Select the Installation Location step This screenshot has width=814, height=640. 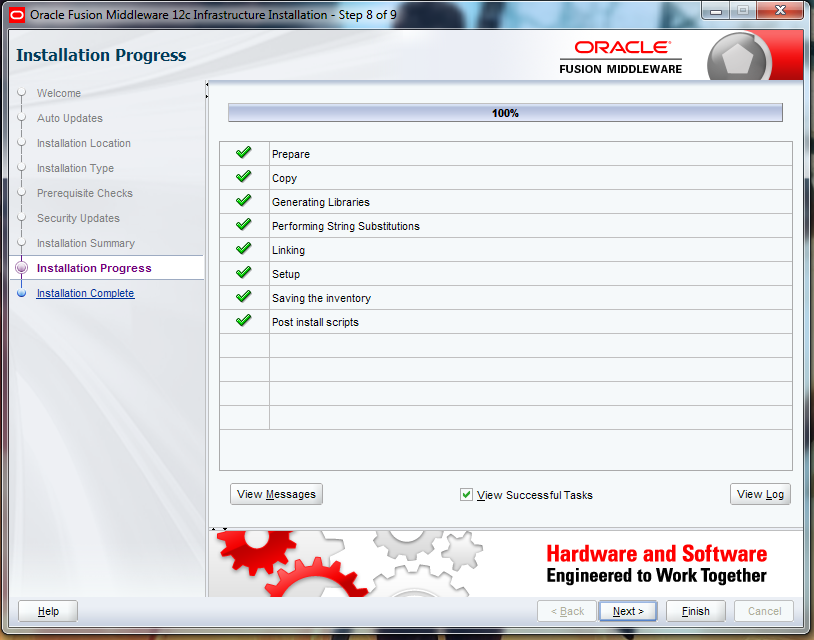click(84, 143)
